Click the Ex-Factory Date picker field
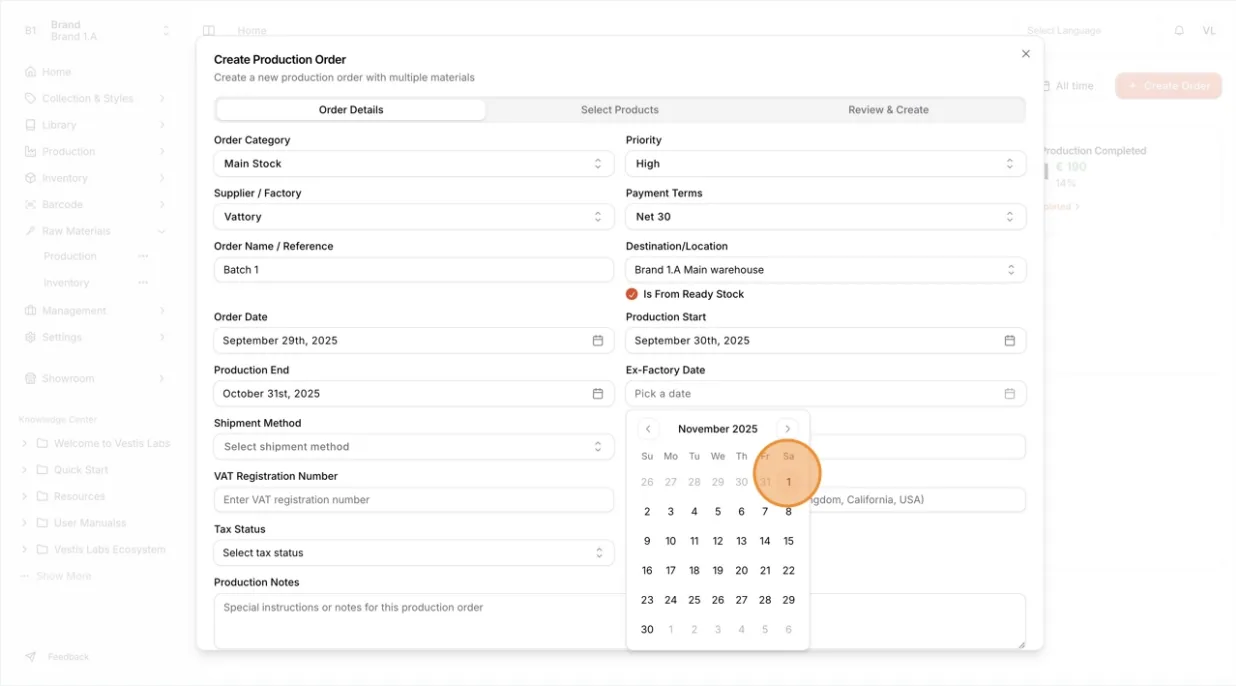This screenshot has width=1236, height=686. pos(826,394)
